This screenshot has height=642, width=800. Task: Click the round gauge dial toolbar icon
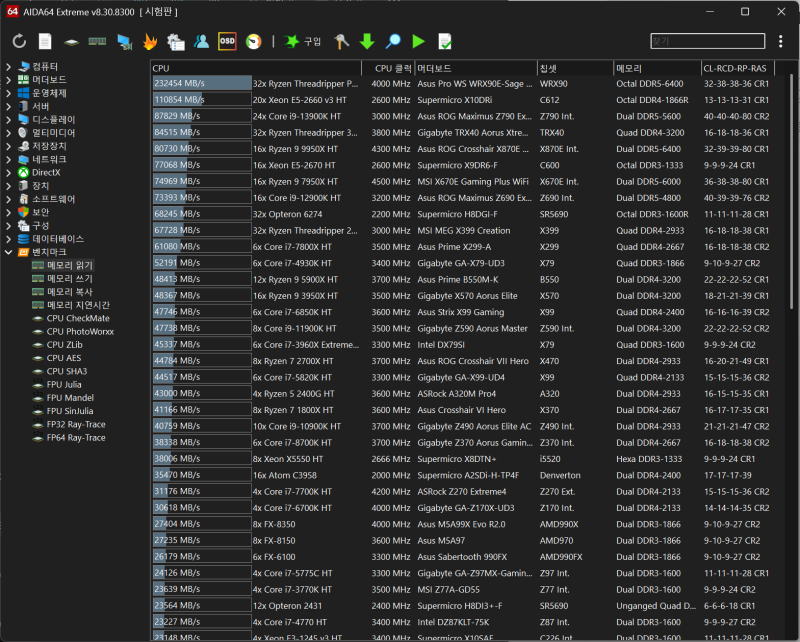tap(253, 41)
